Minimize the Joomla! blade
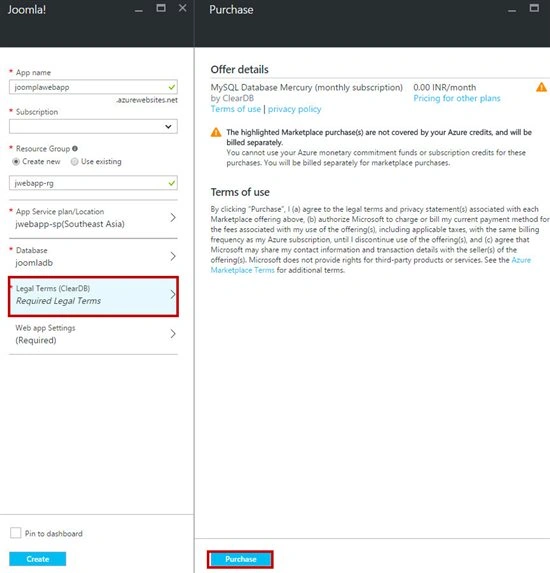This screenshot has width=550, height=573. (x=139, y=11)
